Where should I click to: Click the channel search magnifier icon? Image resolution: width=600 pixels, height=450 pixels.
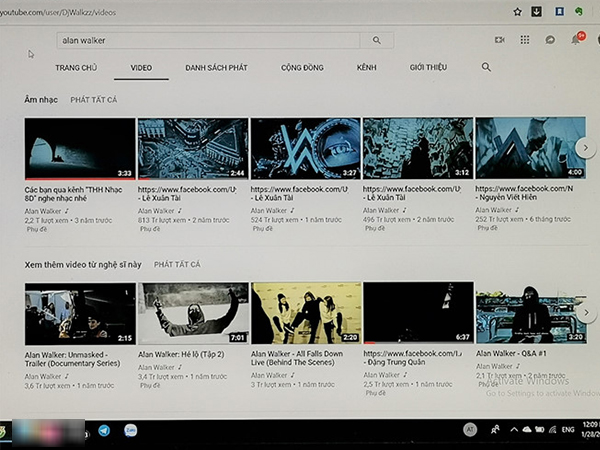(x=486, y=67)
